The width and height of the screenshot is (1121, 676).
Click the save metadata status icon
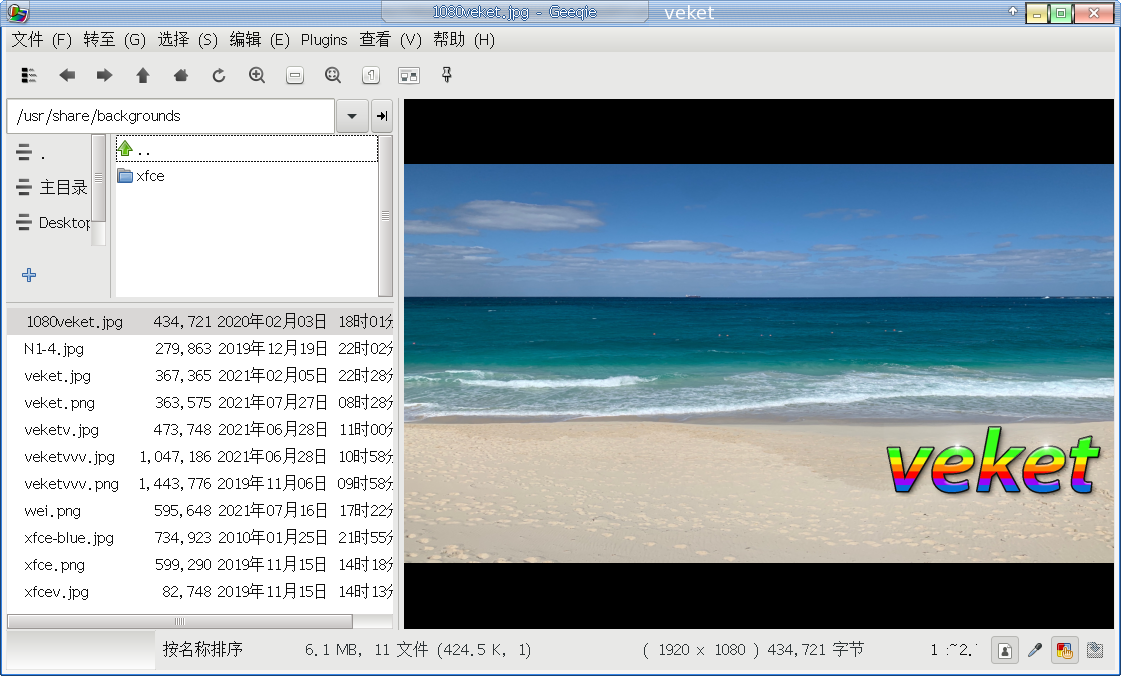pyautogui.click(x=1095, y=650)
